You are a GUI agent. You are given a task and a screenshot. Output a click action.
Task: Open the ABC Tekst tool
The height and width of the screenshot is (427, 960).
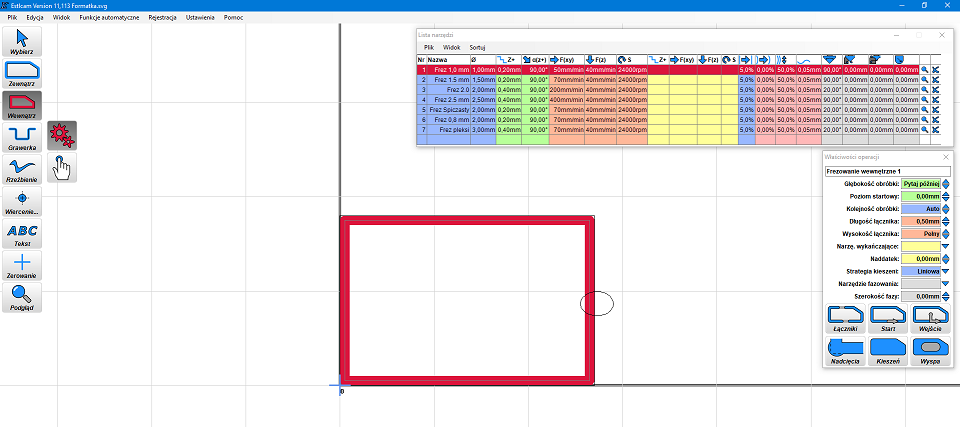(22, 233)
